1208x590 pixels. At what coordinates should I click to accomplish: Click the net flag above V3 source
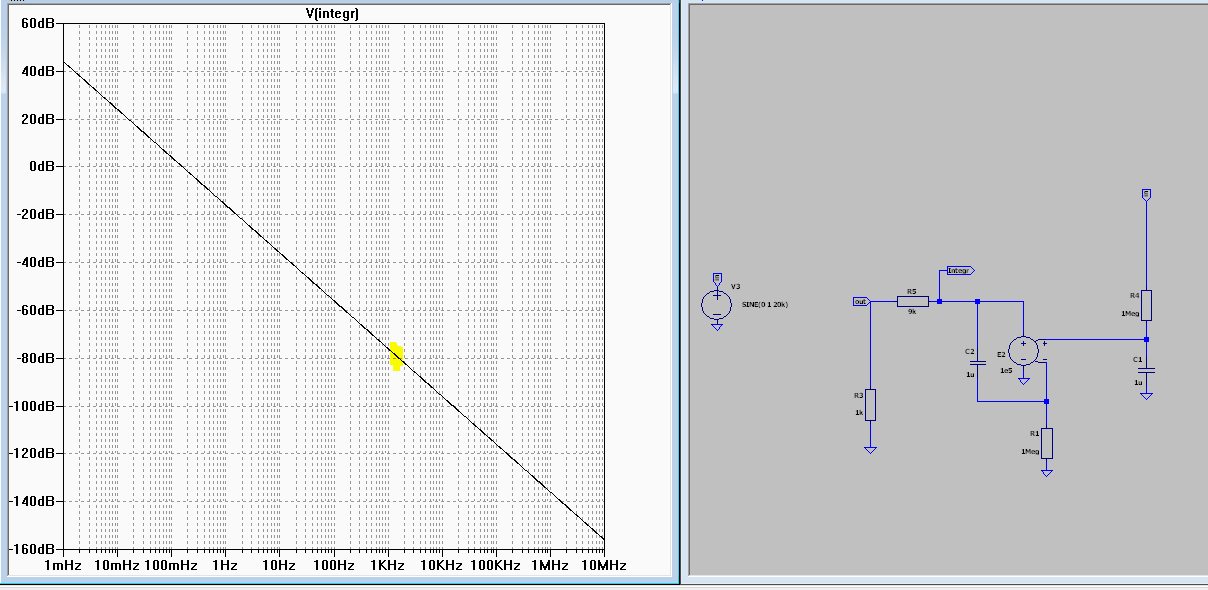point(716,278)
